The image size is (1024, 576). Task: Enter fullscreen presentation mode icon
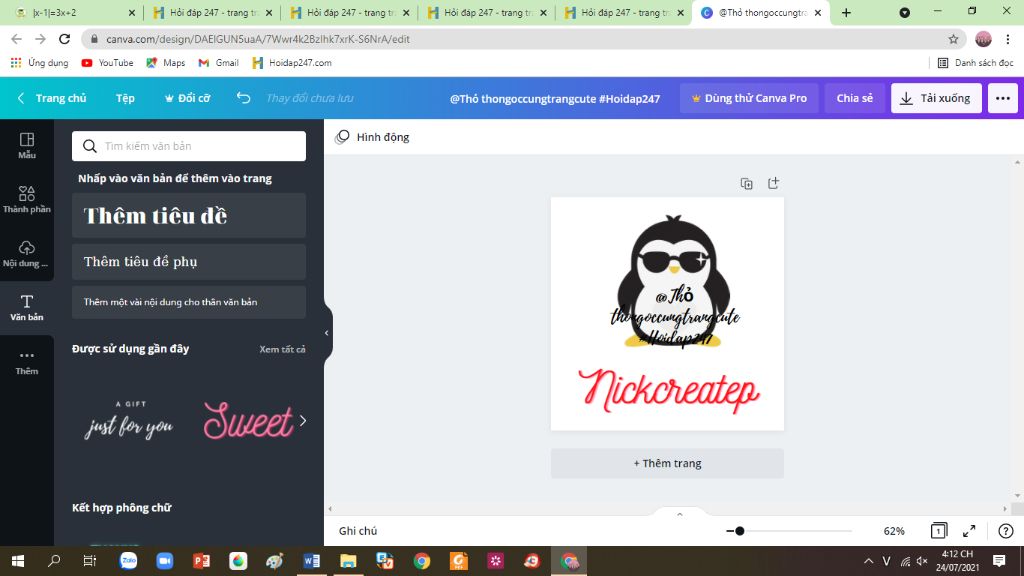point(969,531)
